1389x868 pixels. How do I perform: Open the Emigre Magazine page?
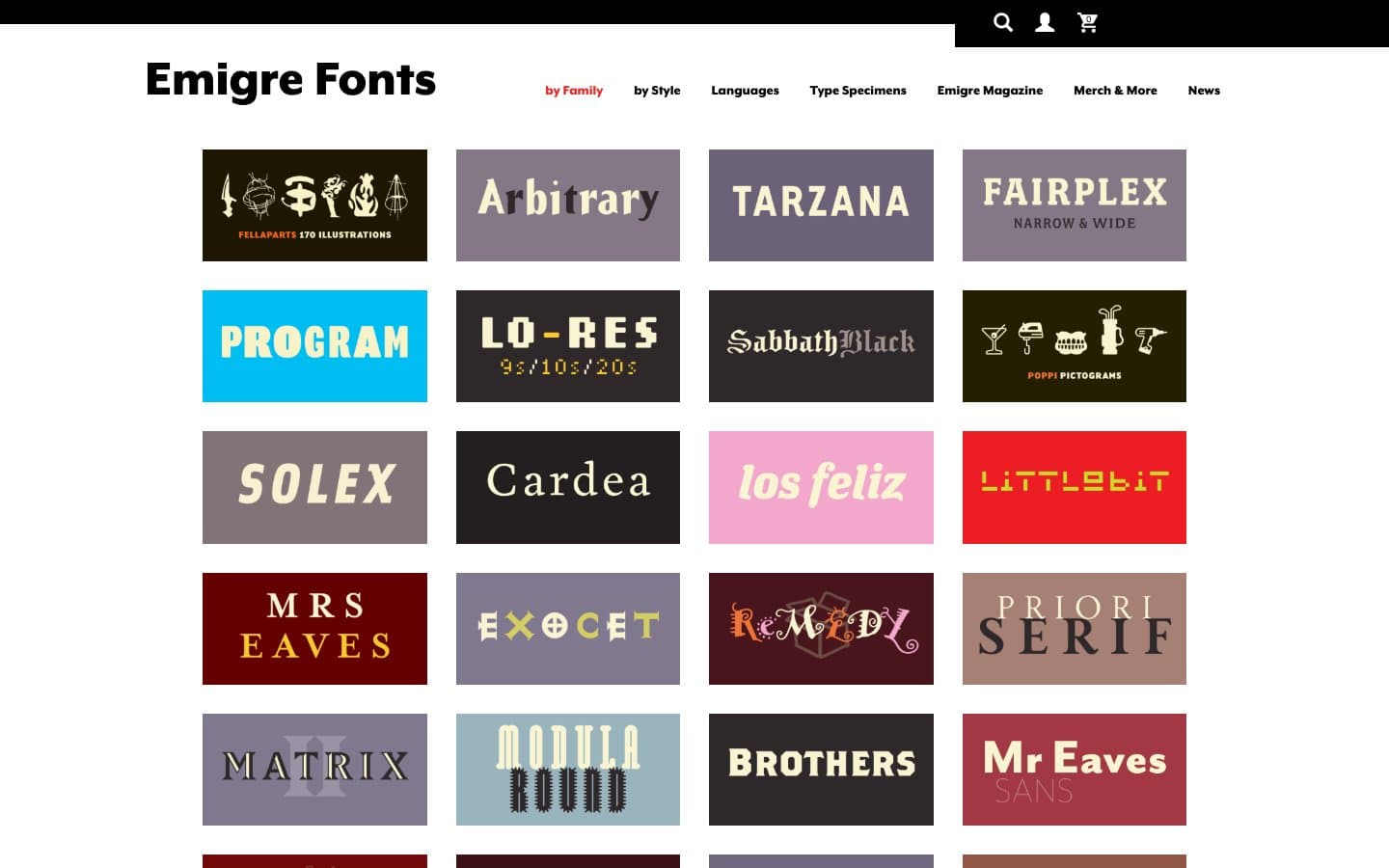pyautogui.click(x=990, y=90)
